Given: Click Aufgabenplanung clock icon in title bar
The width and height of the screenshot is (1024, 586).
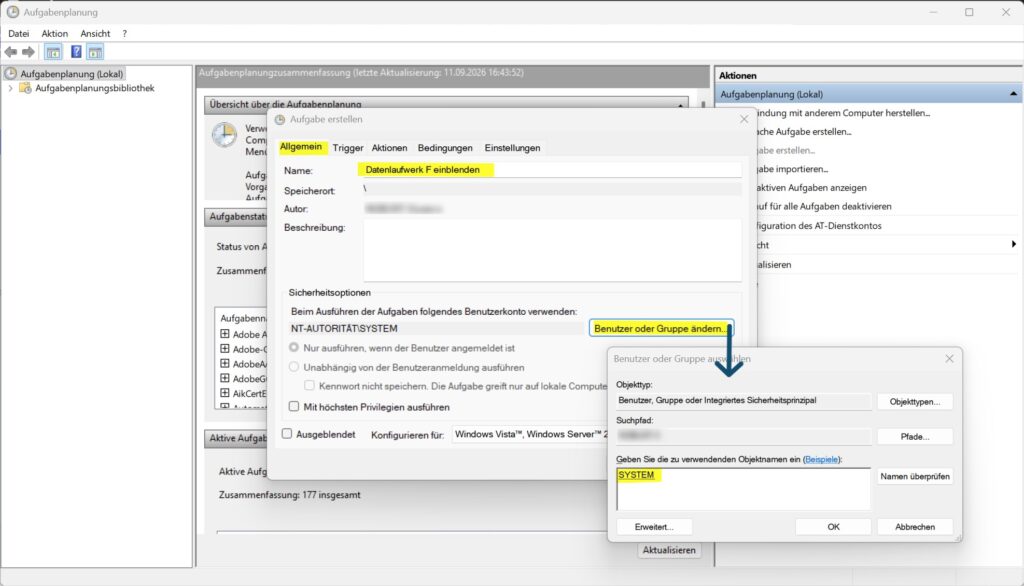Looking at the screenshot, I should pos(12,12).
